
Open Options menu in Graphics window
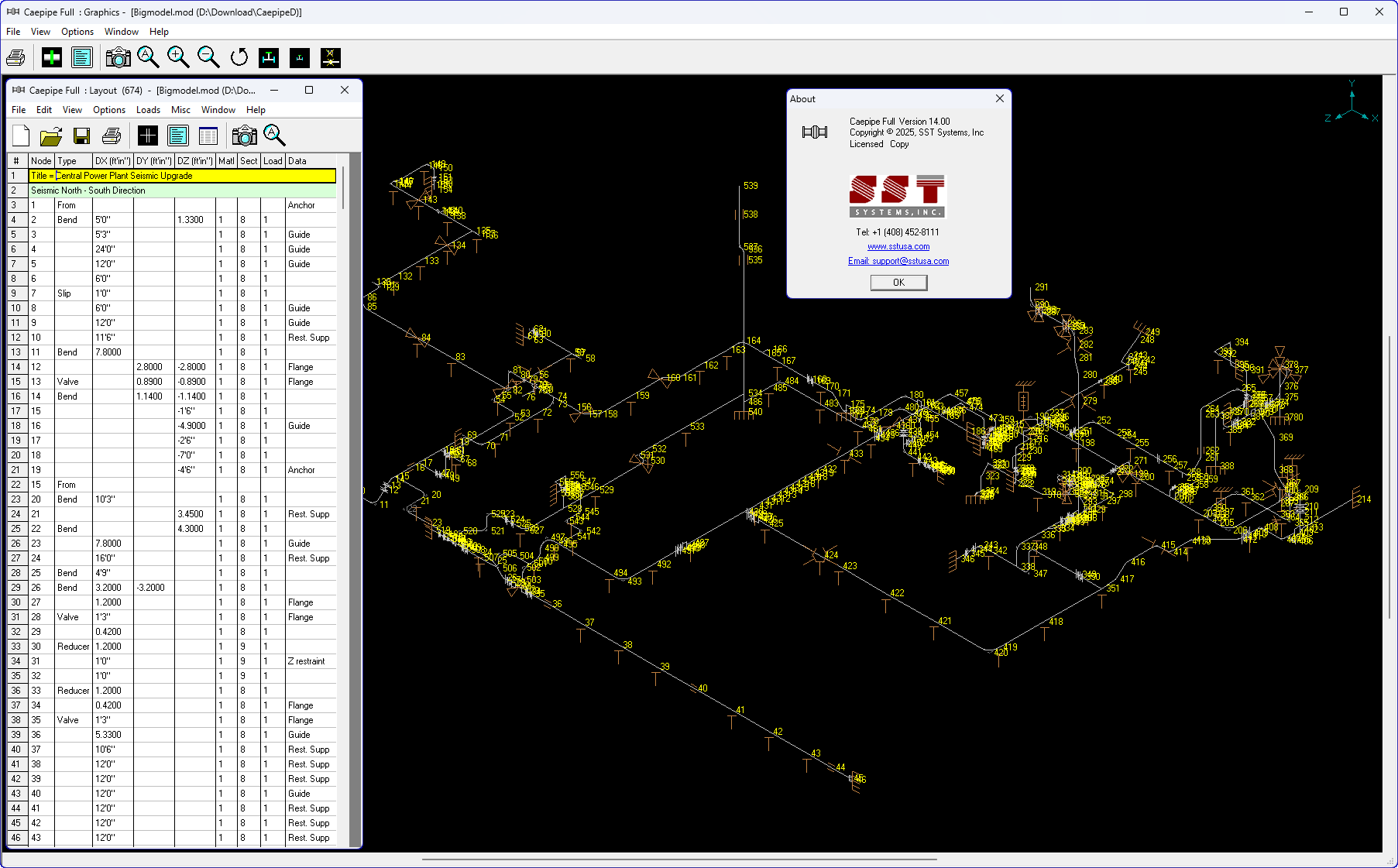[x=77, y=32]
